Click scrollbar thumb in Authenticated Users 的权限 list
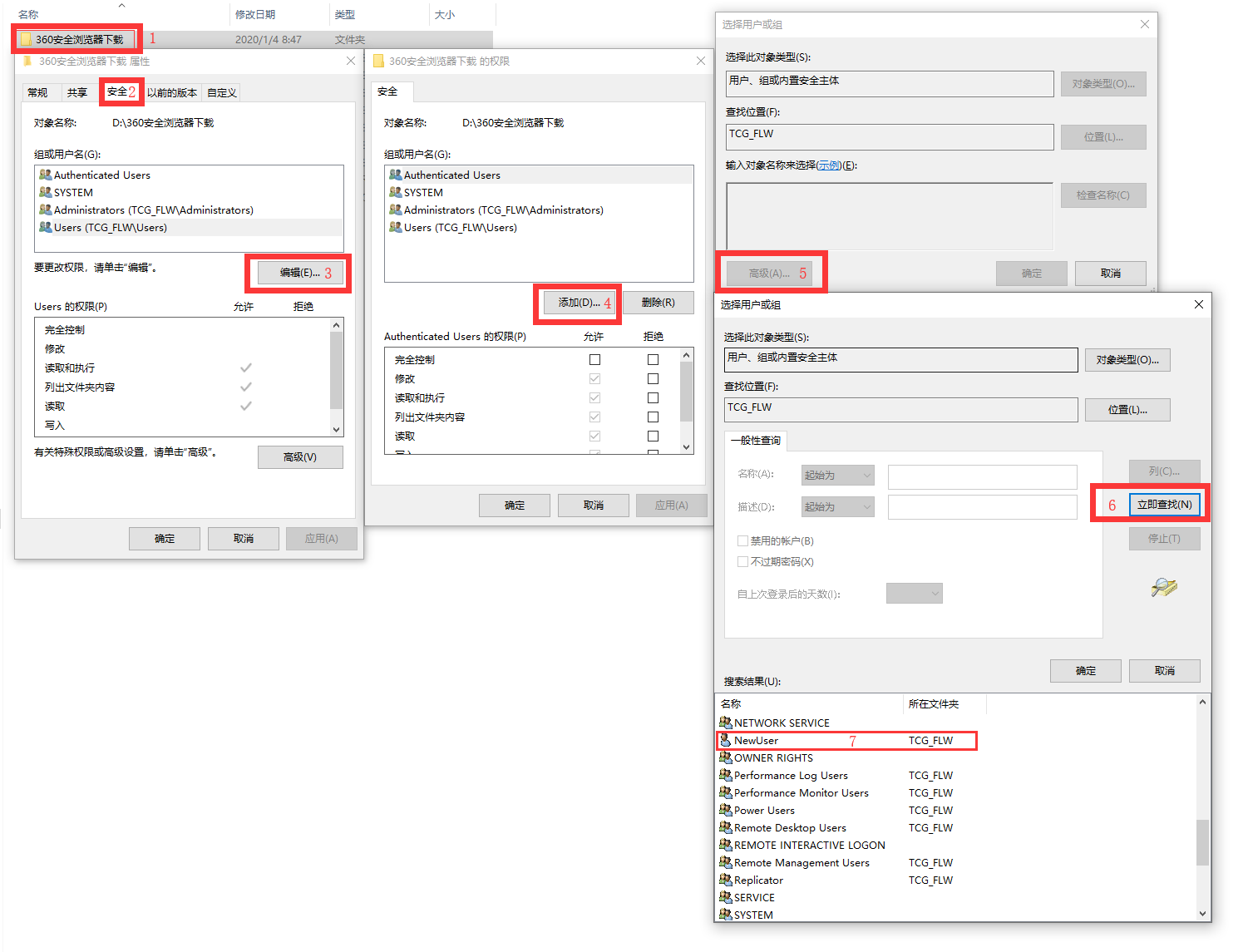Image resolution: width=1243 pixels, height=952 pixels. pos(686,392)
